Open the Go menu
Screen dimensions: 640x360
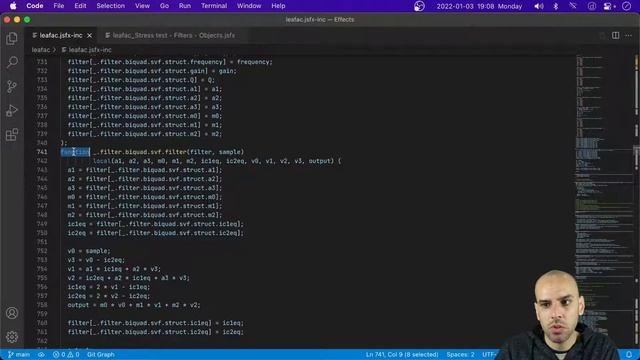pos(164,6)
